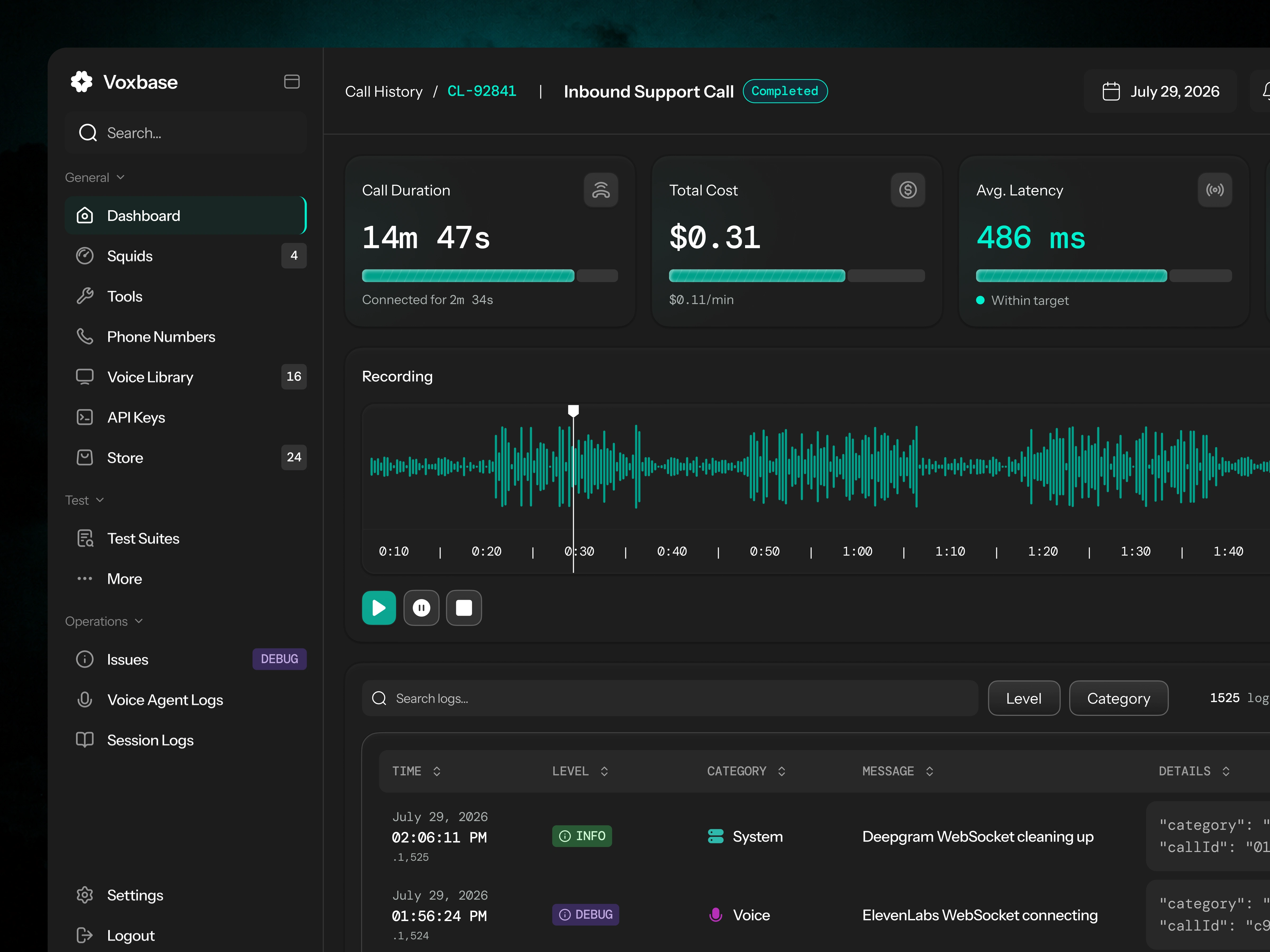Viewport: 1270px width, 952px height.
Task: Click the Call Duration phone icon
Action: click(601, 190)
